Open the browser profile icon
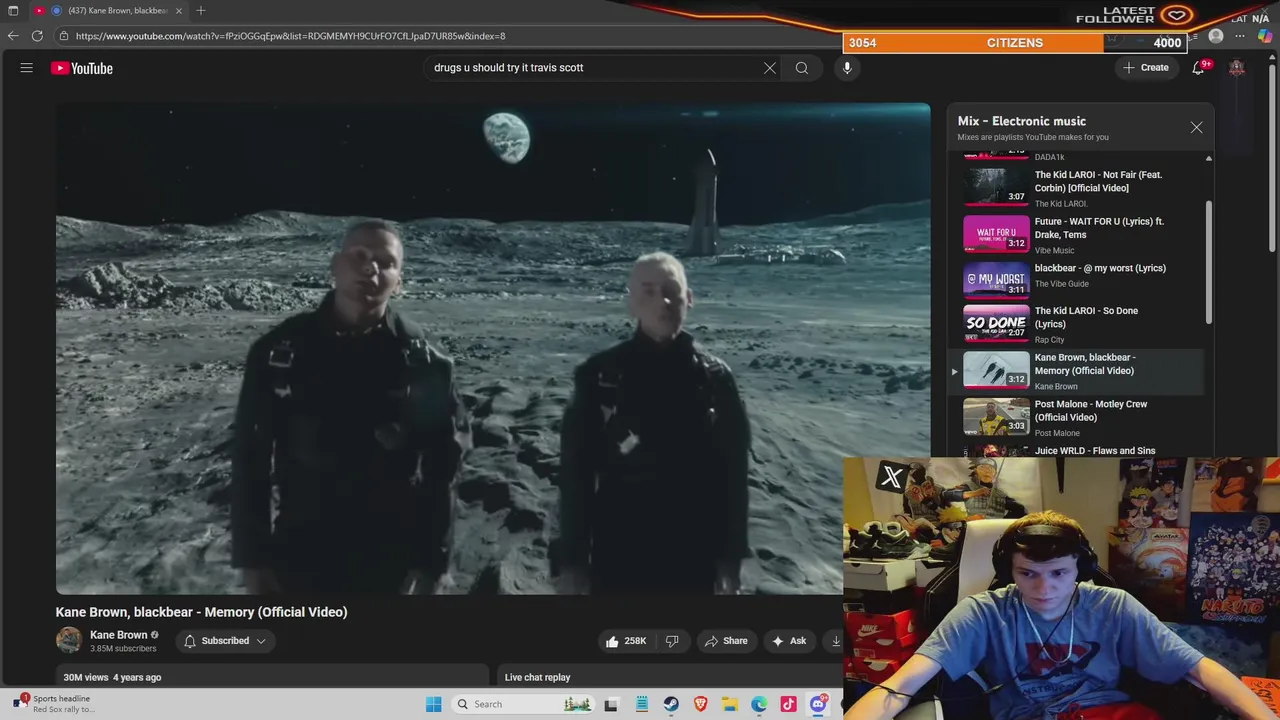 pos(1216,36)
